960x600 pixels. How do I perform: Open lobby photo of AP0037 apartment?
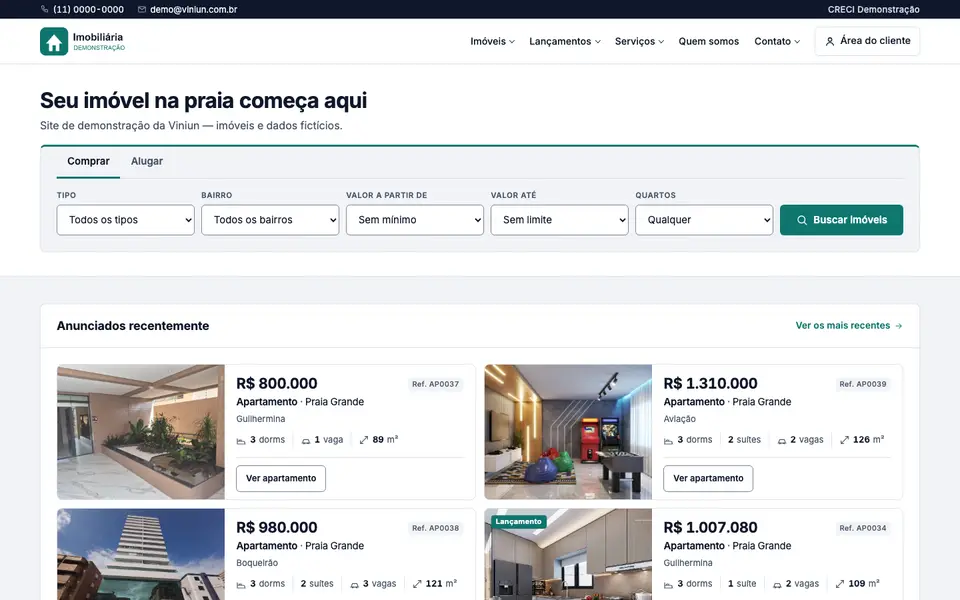click(x=141, y=432)
